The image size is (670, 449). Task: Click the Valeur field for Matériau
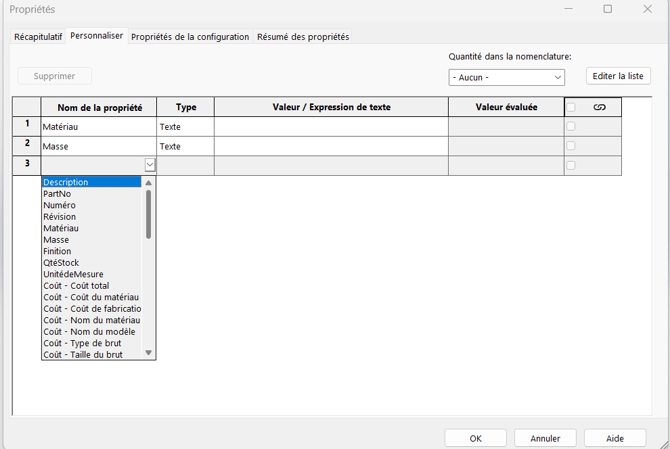331,127
